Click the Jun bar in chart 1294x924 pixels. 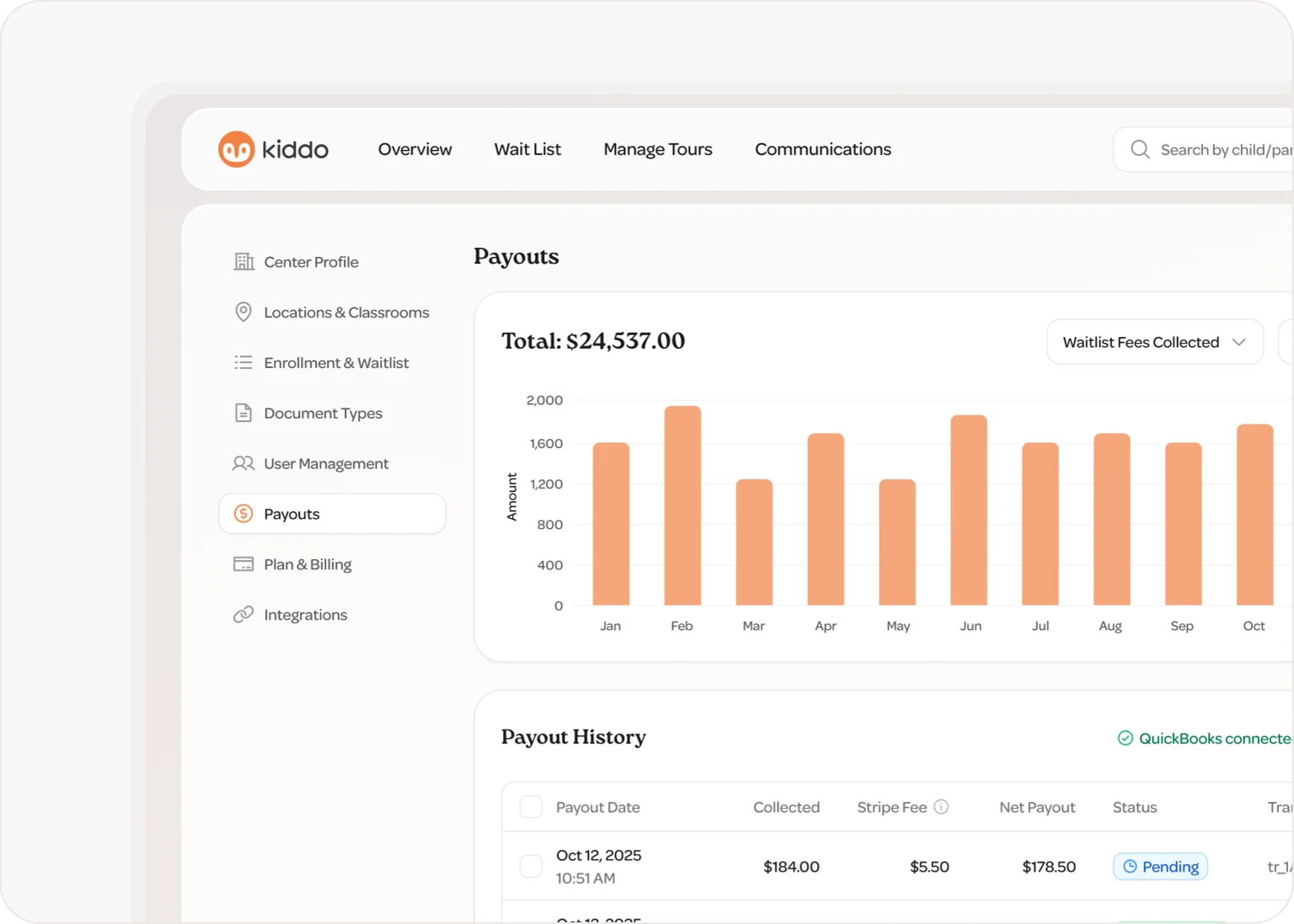[969, 510]
